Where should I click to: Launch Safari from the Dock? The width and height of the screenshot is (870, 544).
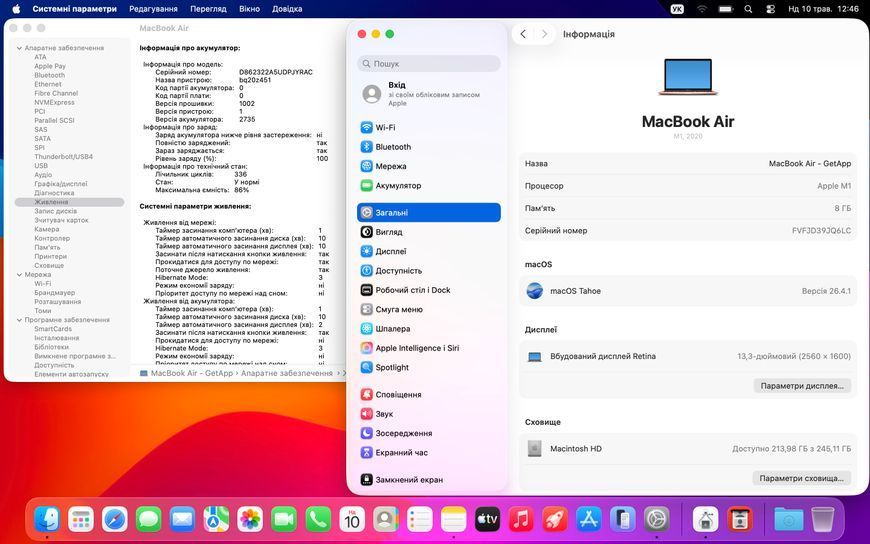(x=115, y=520)
